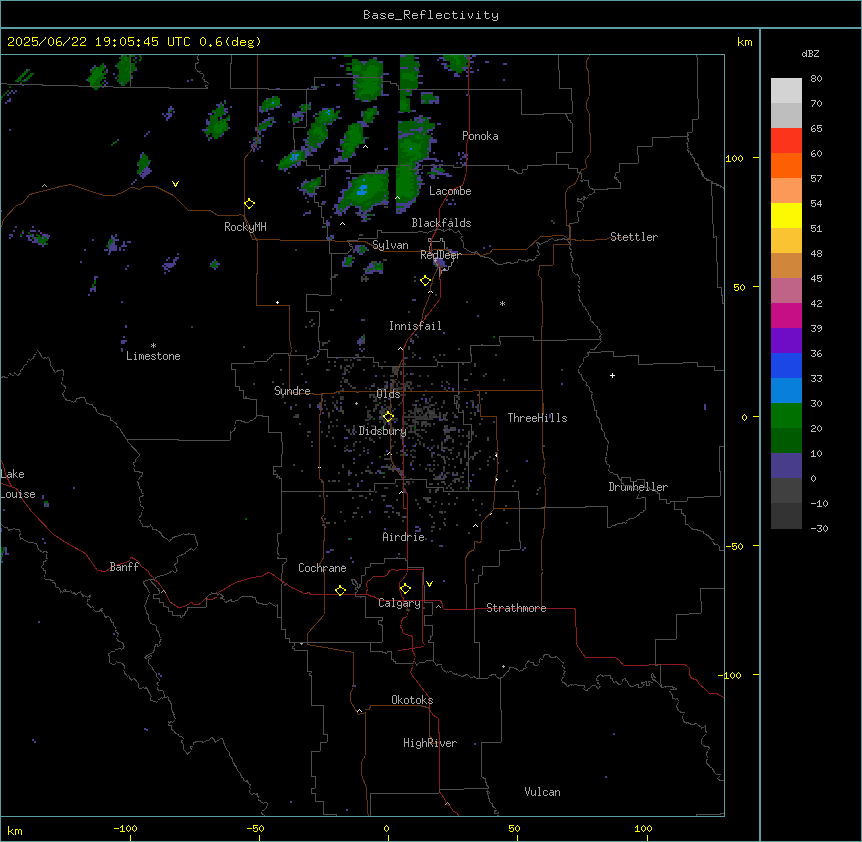Select the 30 dBZ green color swatch
Viewport: 862px width, 842px height.
click(786, 416)
